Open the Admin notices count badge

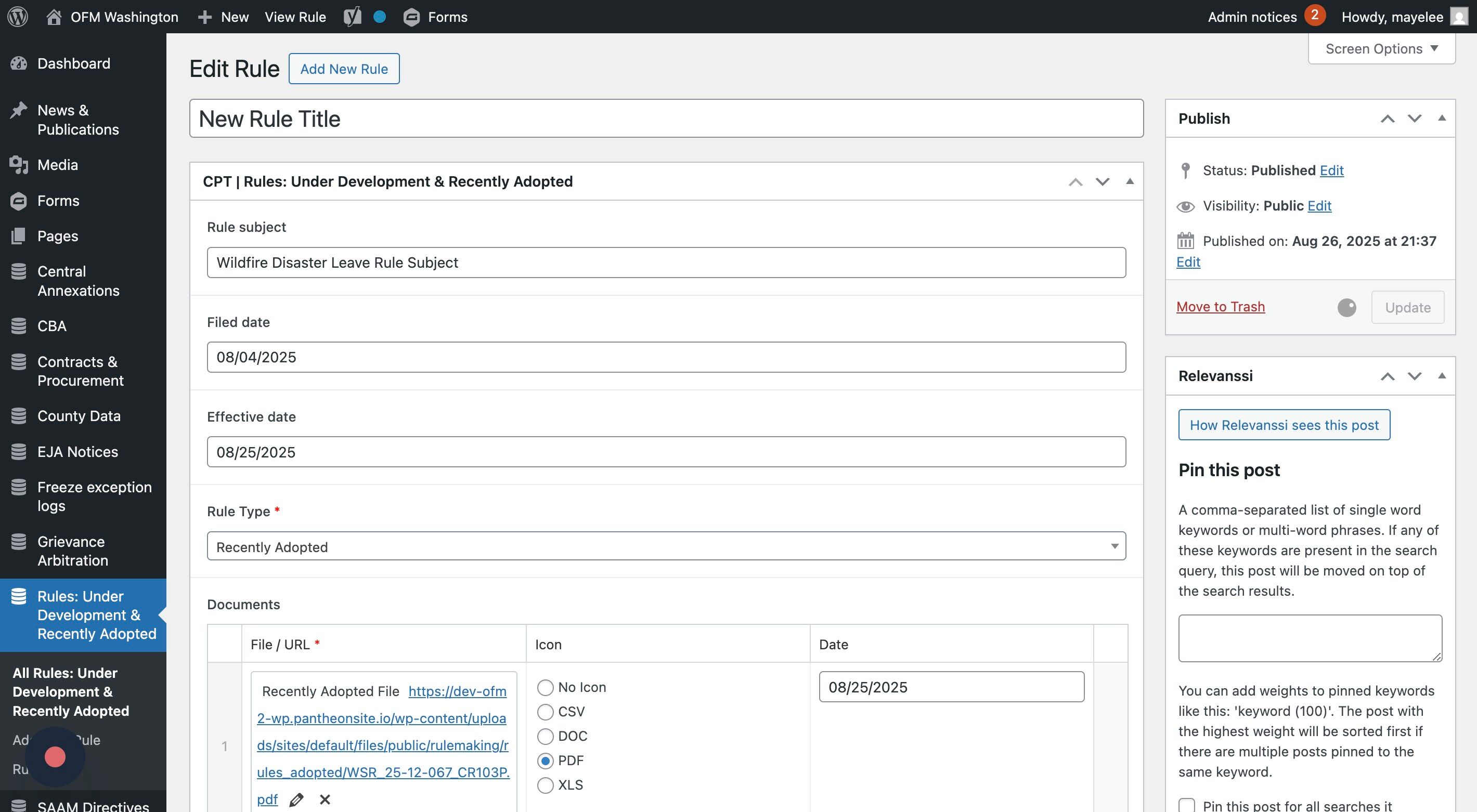[1315, 16]
